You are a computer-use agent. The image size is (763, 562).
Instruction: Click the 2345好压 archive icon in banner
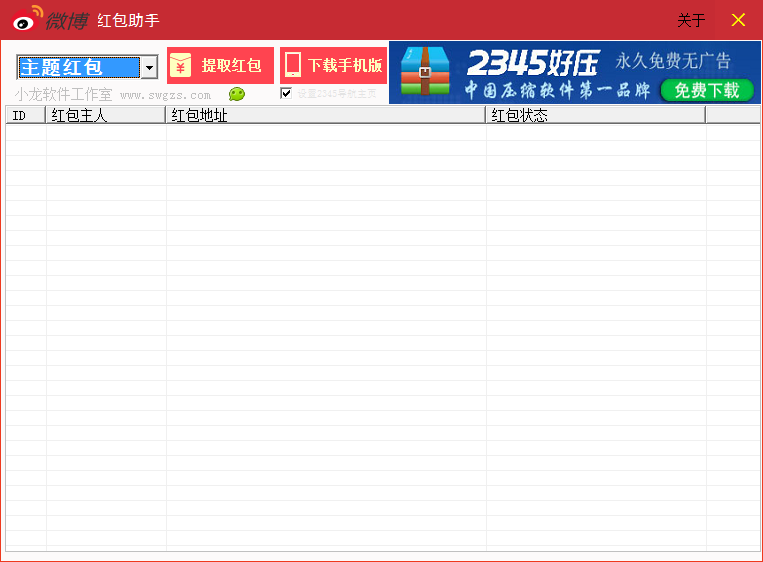pos(425,72)
